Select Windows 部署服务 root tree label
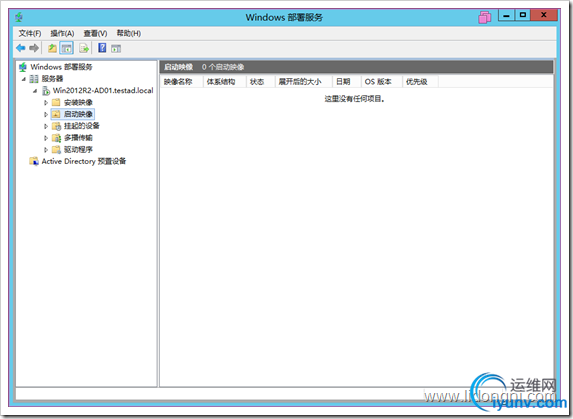 click(61, 67)
